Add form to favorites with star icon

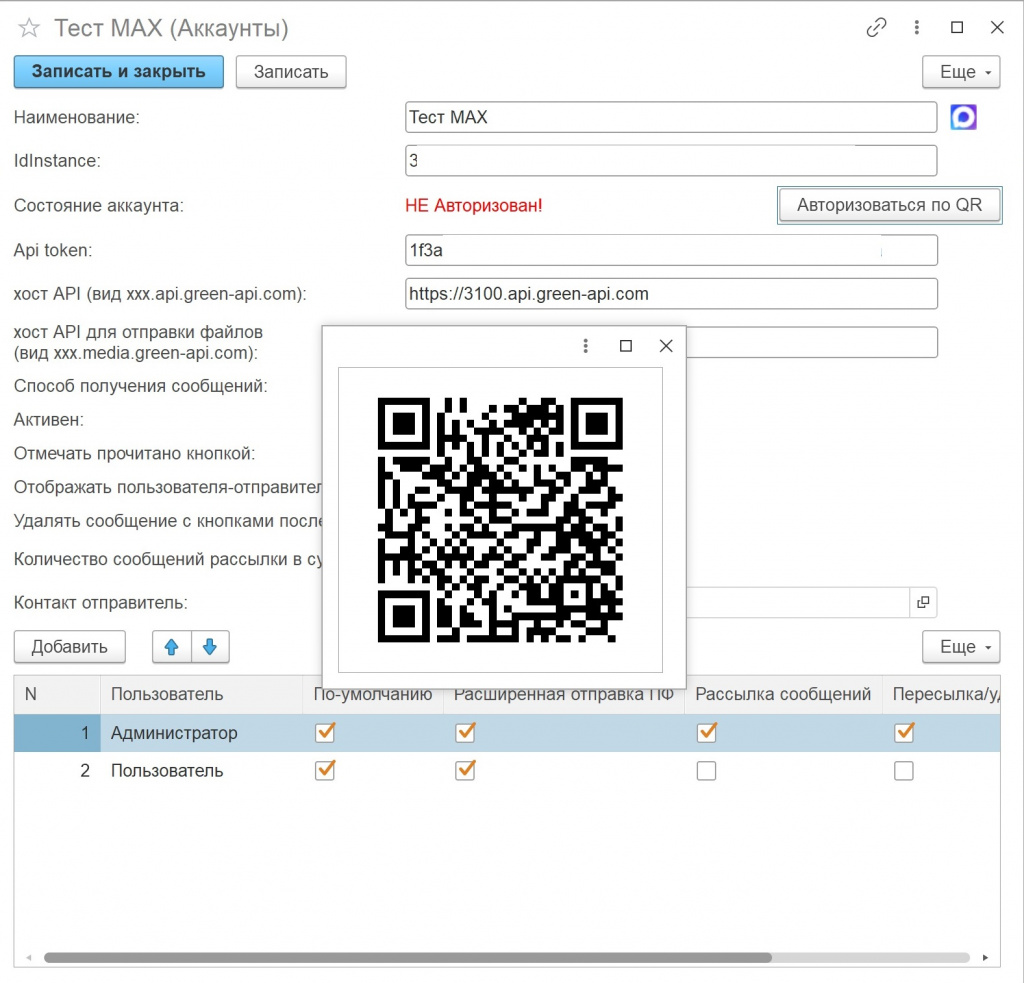[29, 28]
